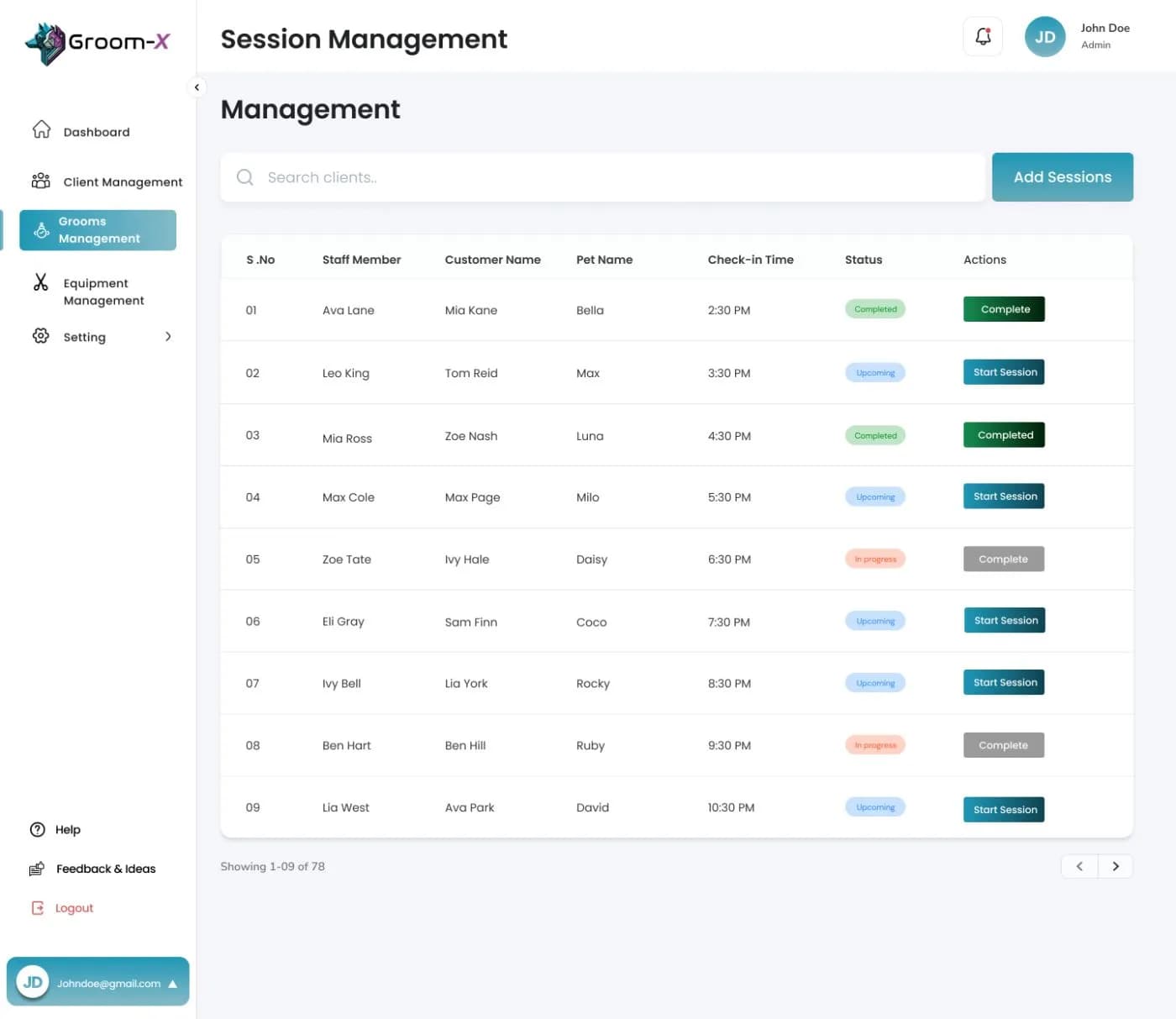Click the Completed button for Mia Ross
Image resolution: width=1176 pixels, height=1019 pixels.
(x=1004, y=435)
